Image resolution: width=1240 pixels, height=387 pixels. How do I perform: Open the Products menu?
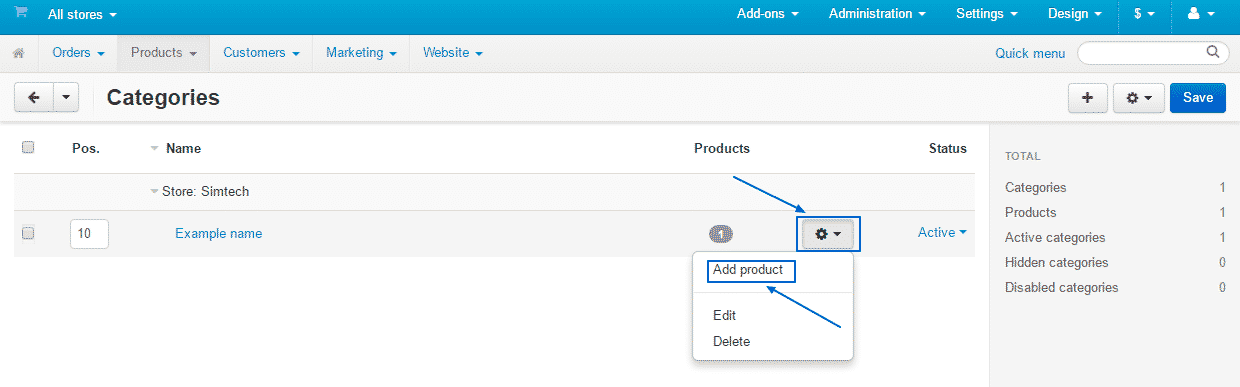pos(163,53)
